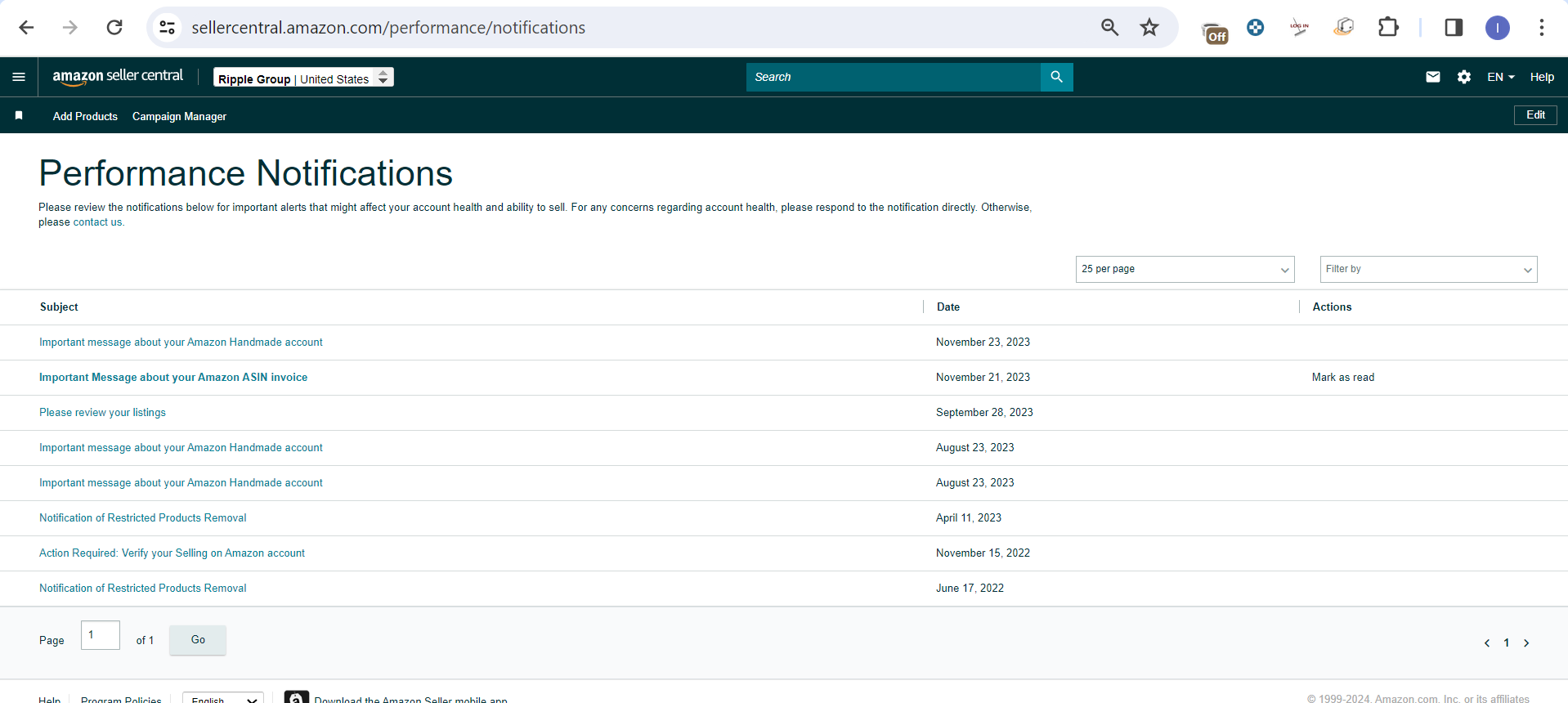
Task: Click the teal search magnifier button
Action: click(1057, 77)
